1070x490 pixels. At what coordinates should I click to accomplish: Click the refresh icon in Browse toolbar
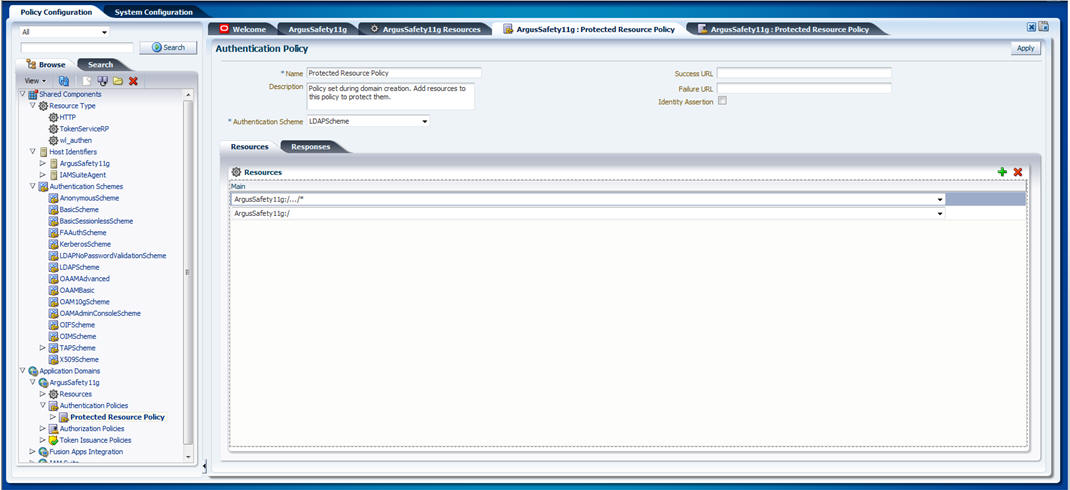coord(63,81)
